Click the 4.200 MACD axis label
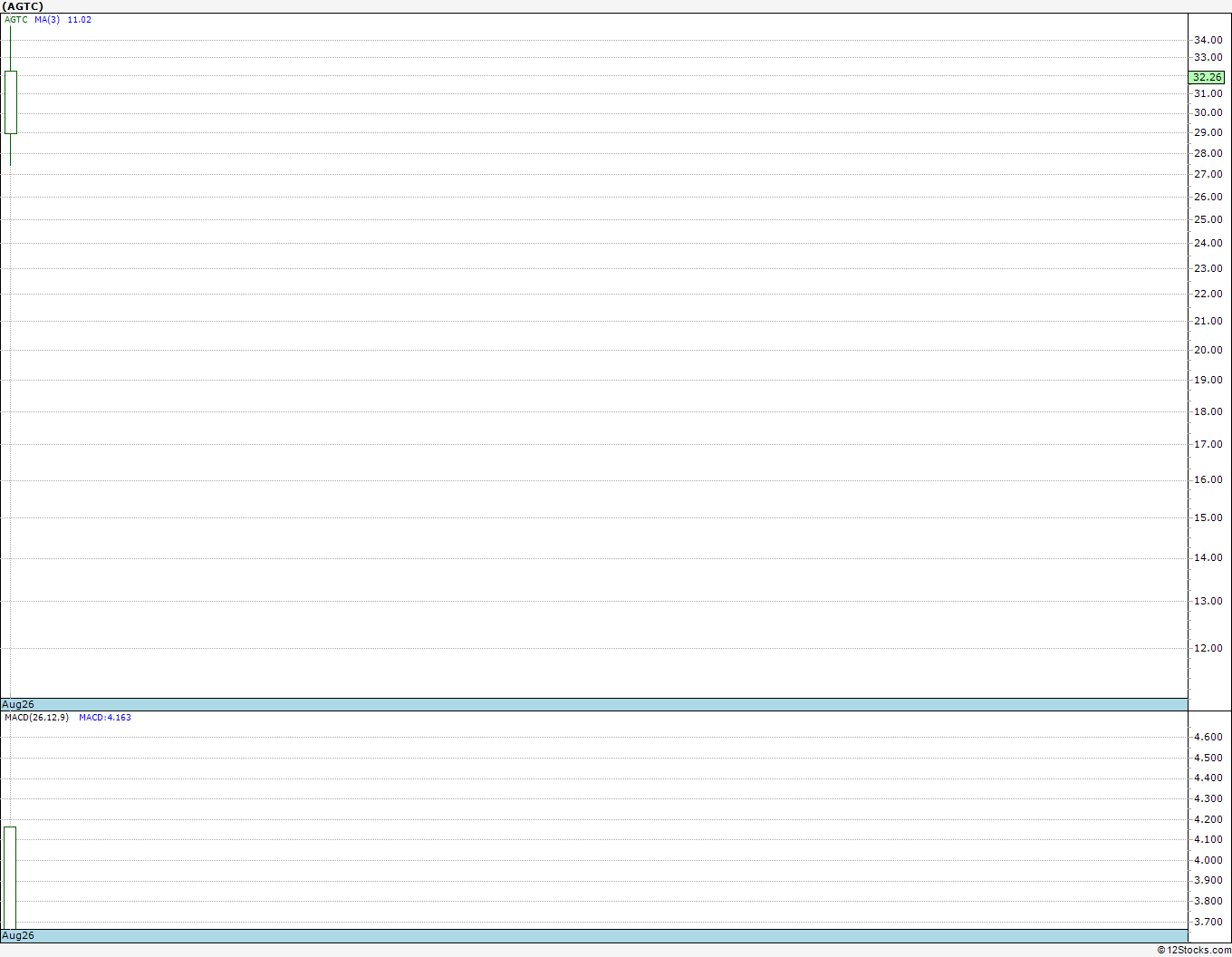The image size is (1232, 957). tap(1208, 819)
